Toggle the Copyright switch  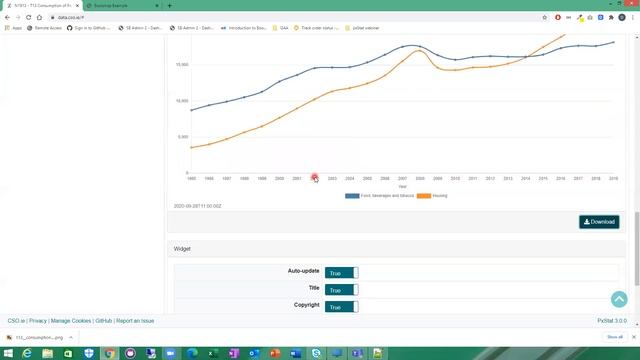pos(342,307)
